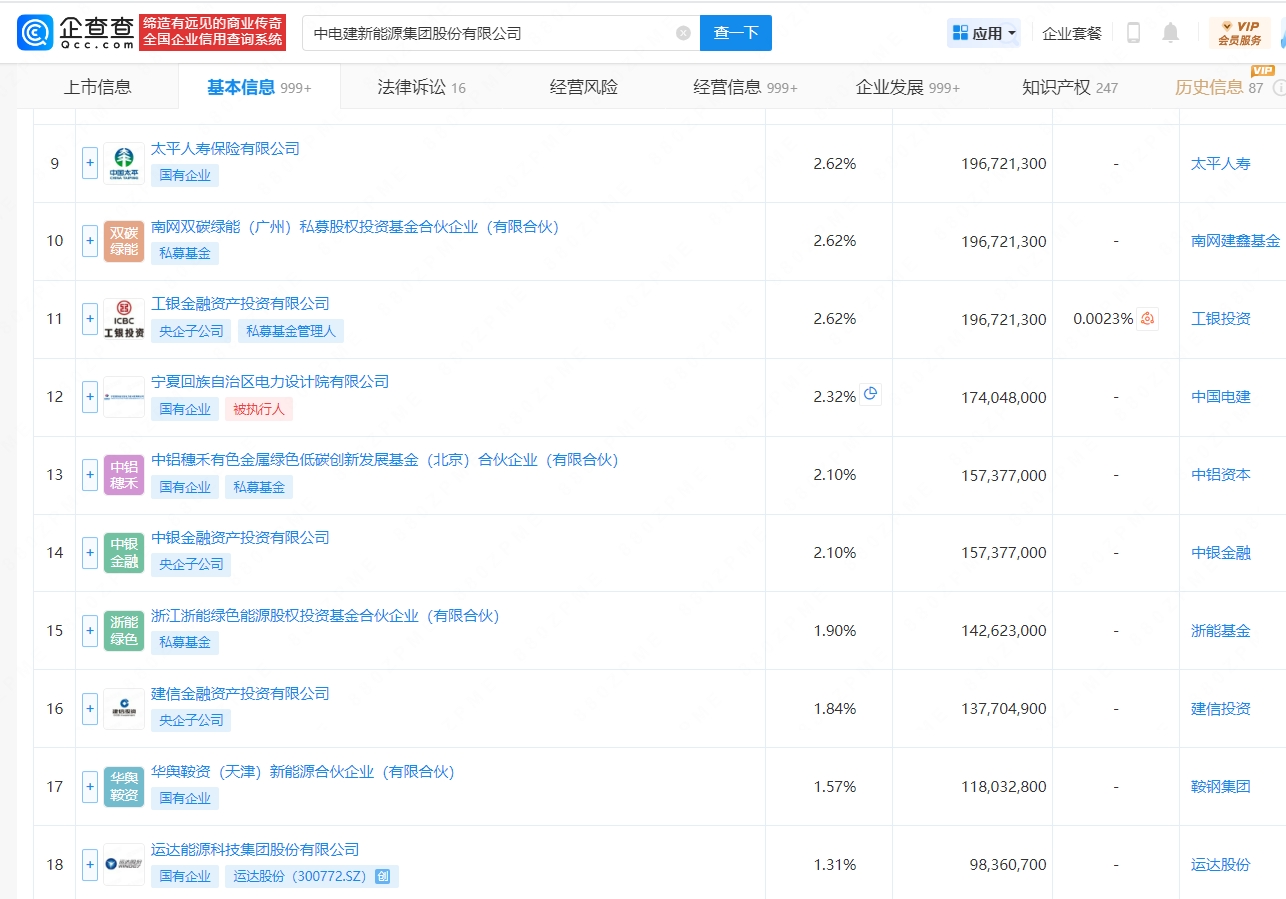The width and height of the screenshot is (1286, 899).
Task: Click the 宁夏回族自治区电力设计院 logo
Action: click(123, 397)
